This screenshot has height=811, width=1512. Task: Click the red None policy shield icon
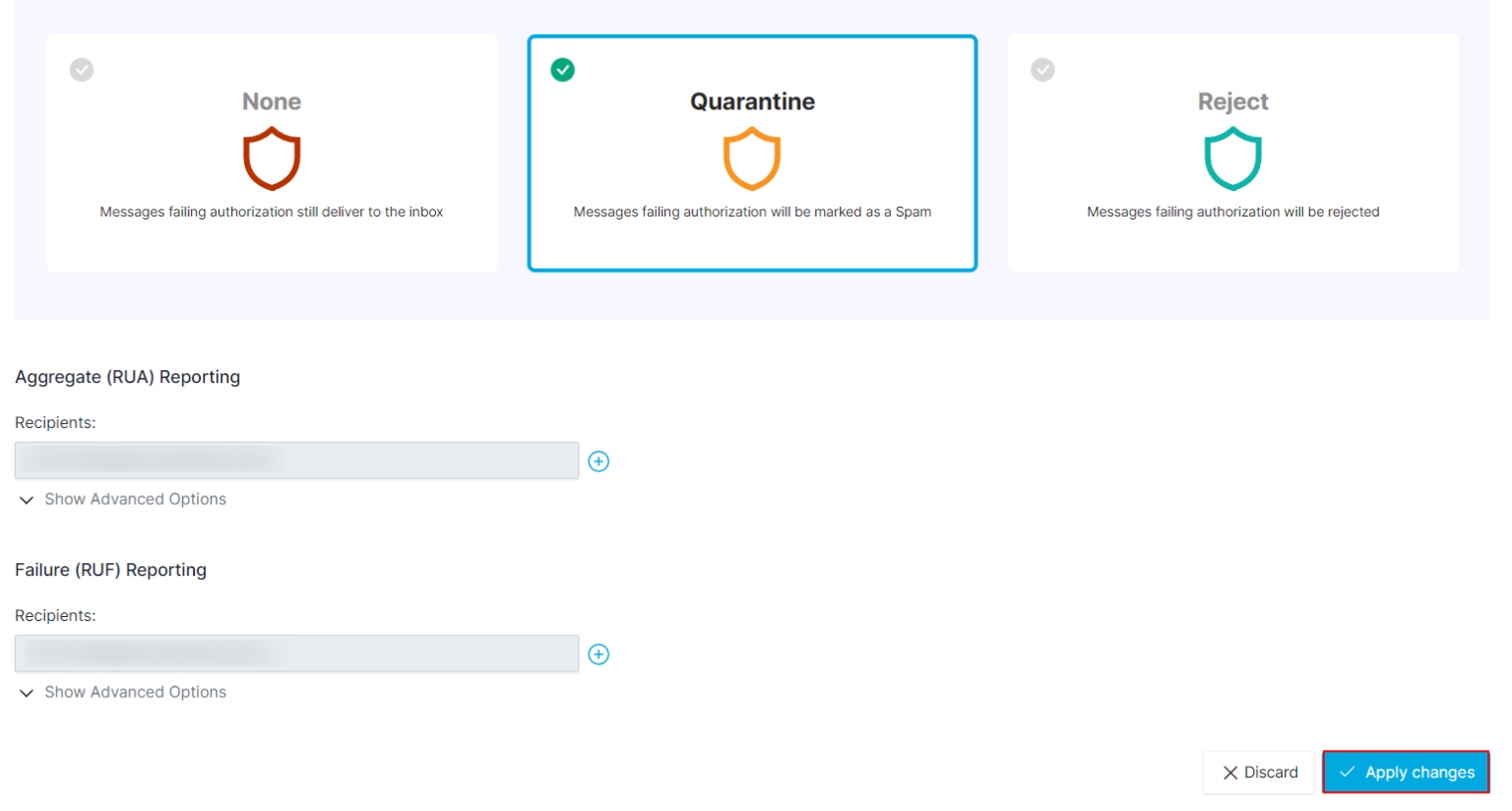272,157
